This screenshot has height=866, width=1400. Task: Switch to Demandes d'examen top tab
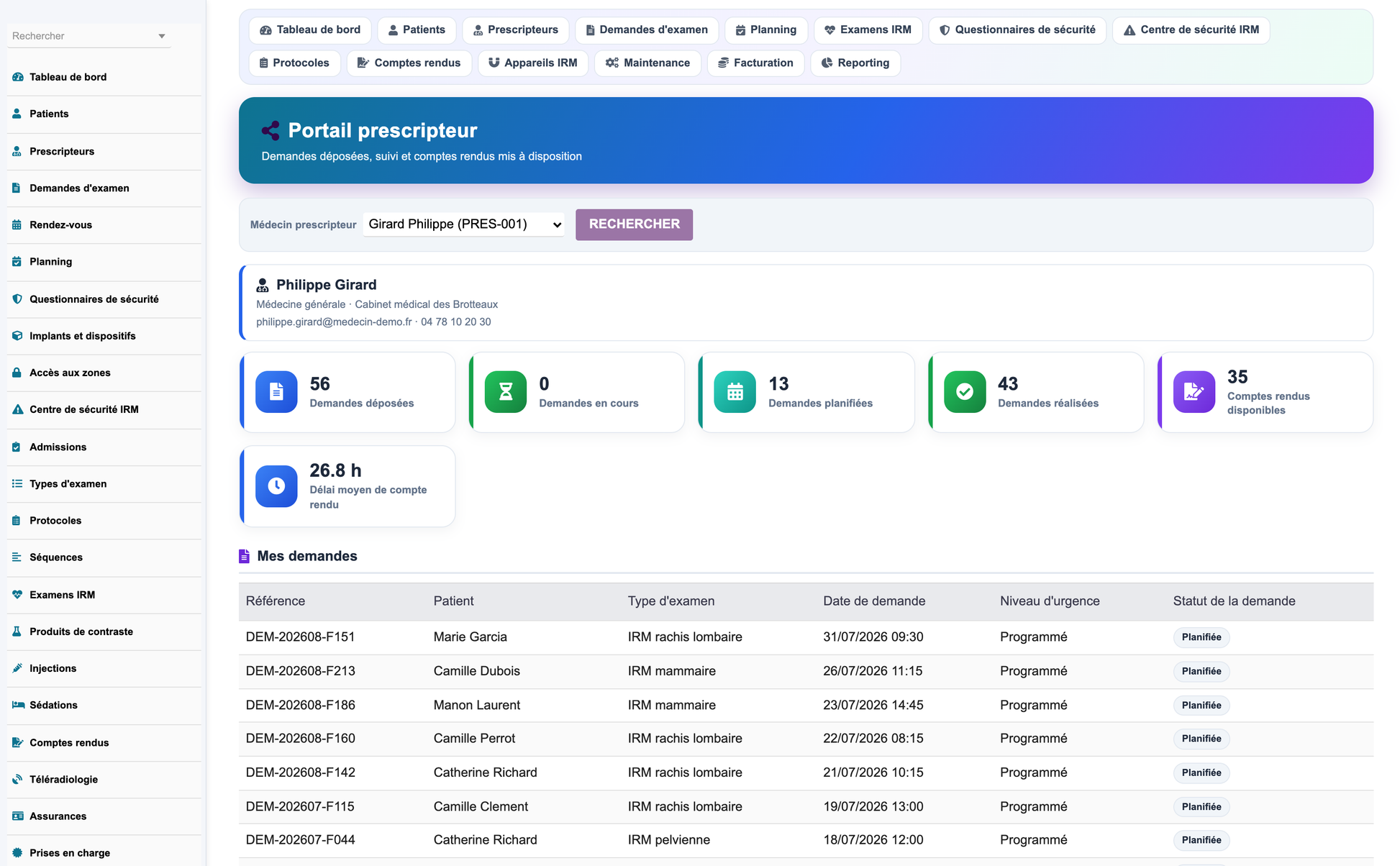click(x=647, y=29)
